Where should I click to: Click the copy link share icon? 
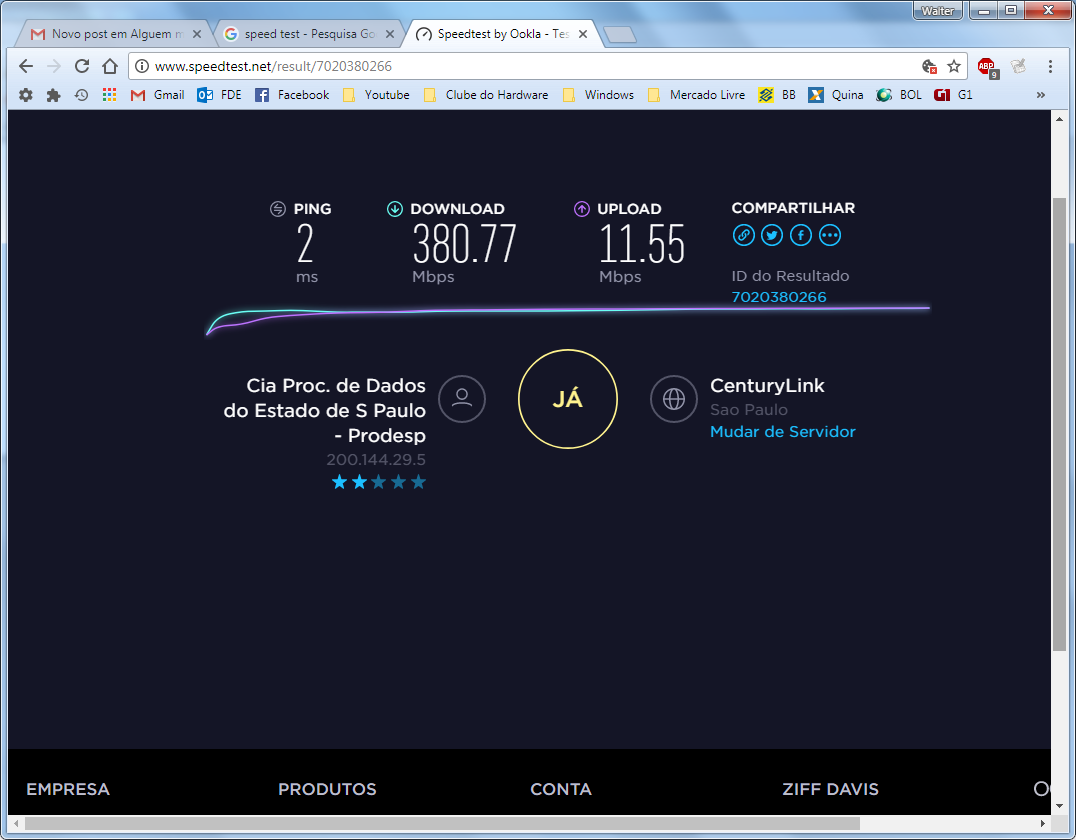[x=743, y=235]
